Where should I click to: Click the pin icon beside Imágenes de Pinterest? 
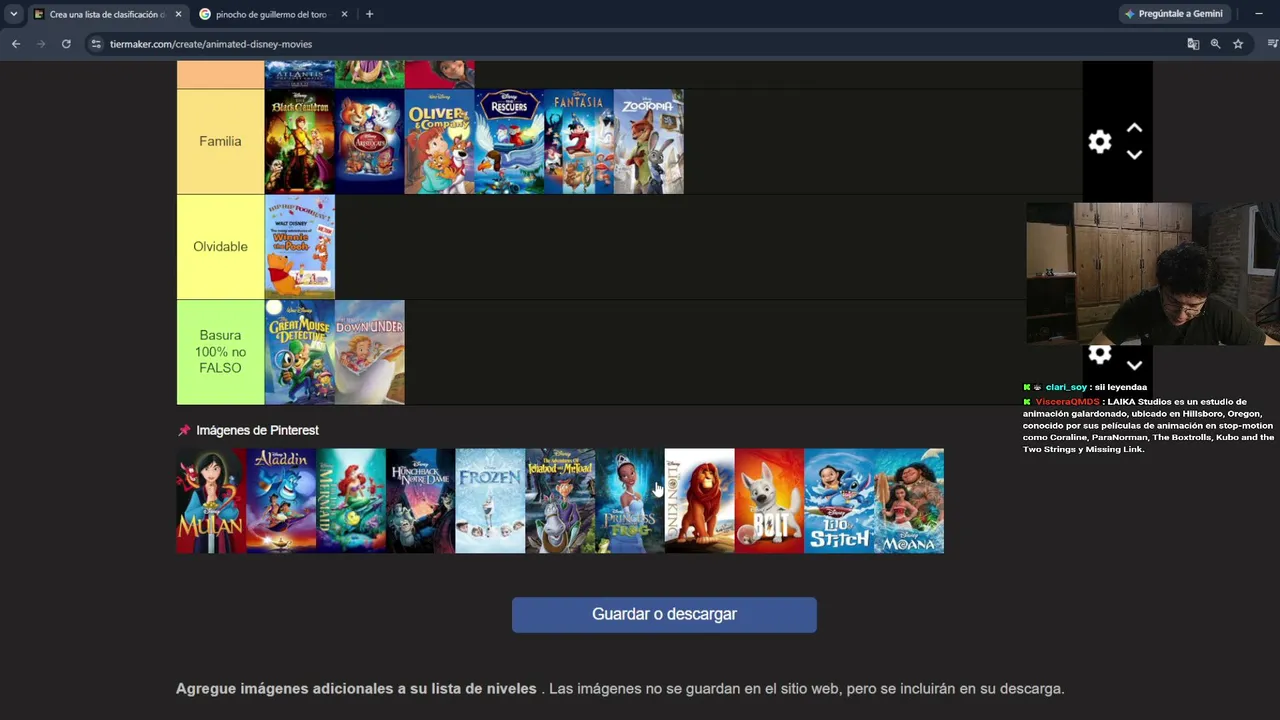(x=184, y=430)
